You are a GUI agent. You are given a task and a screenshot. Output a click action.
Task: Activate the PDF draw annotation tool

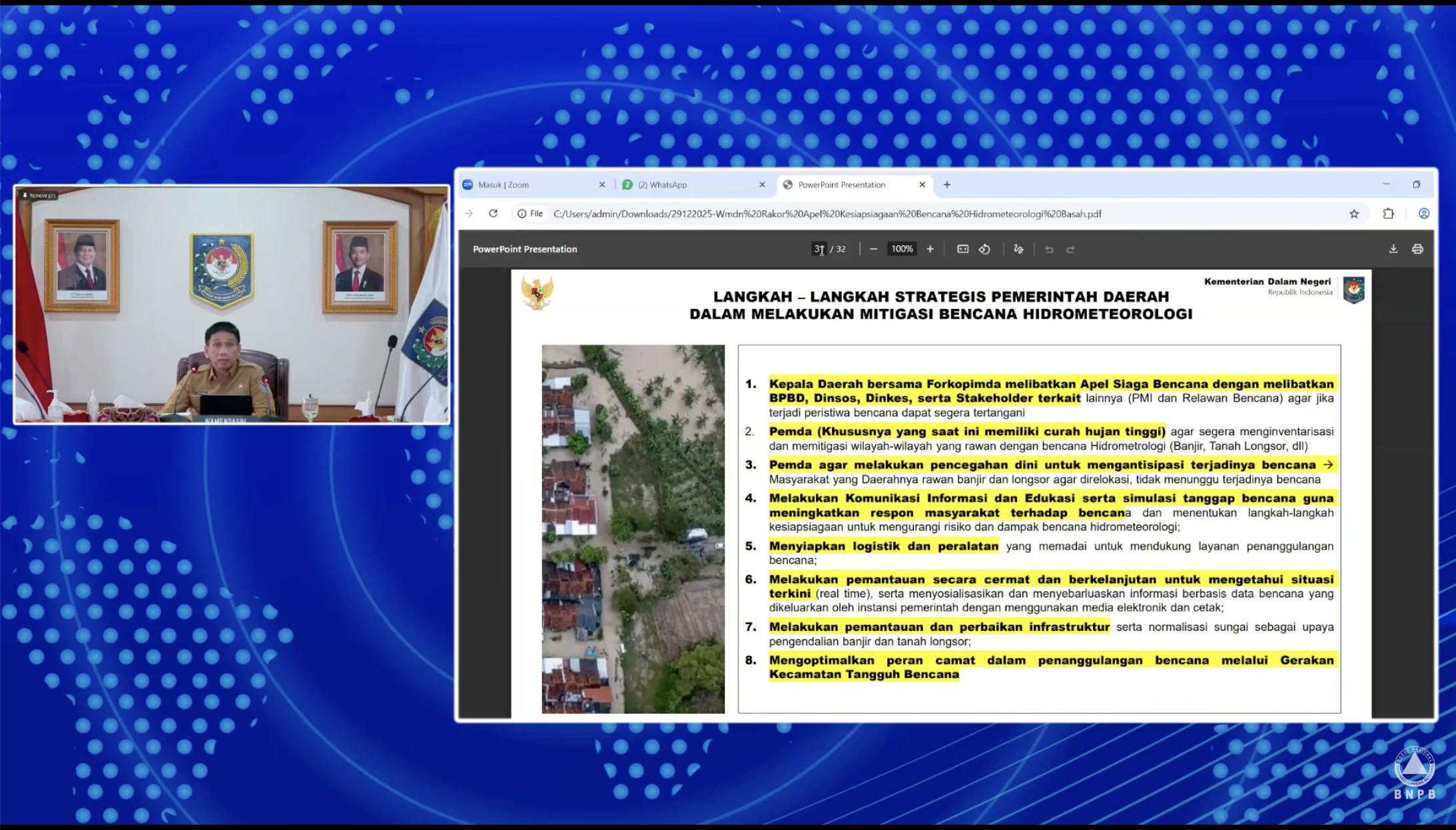(x=1018, y=249)
